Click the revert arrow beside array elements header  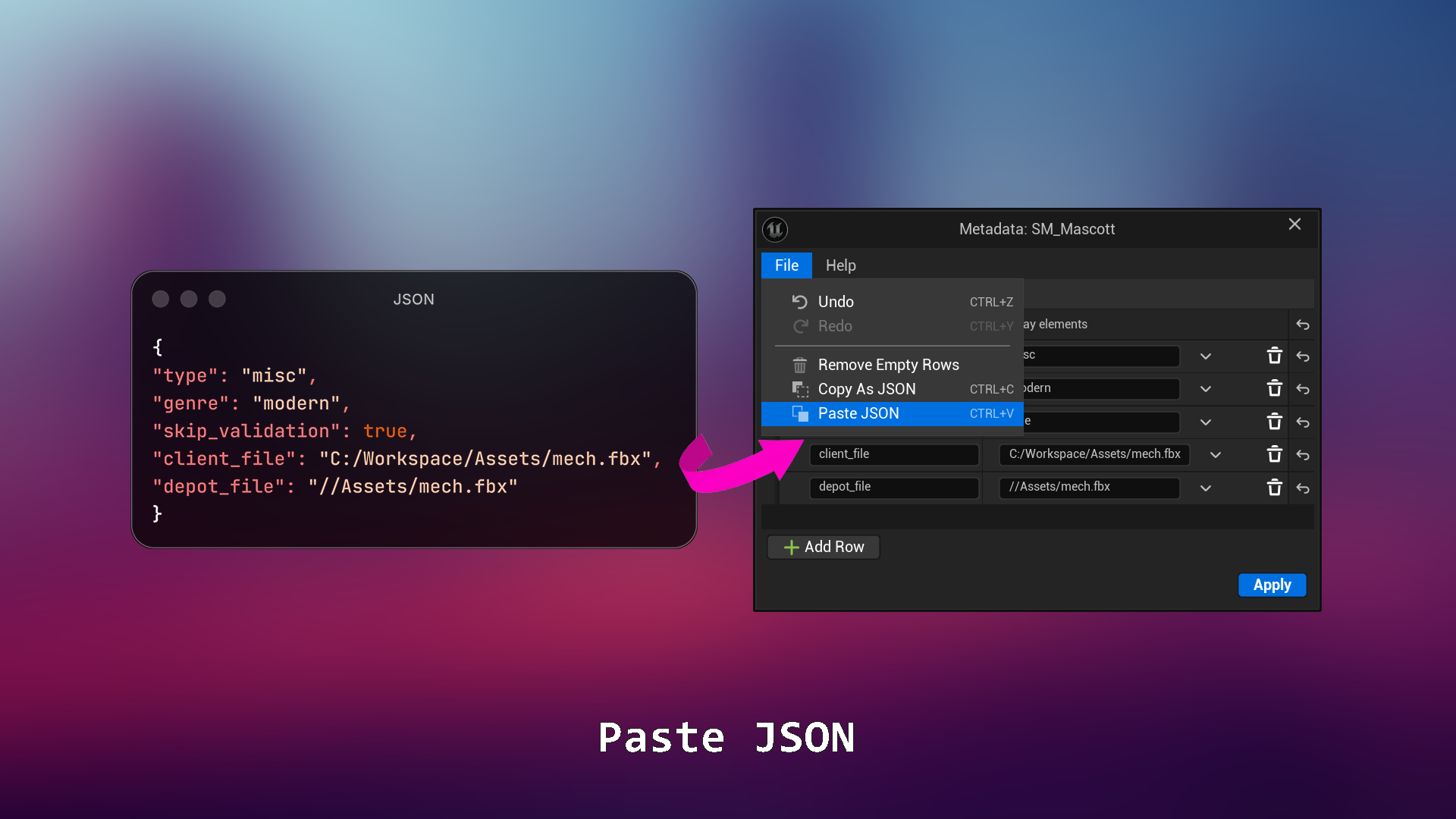1303,325
